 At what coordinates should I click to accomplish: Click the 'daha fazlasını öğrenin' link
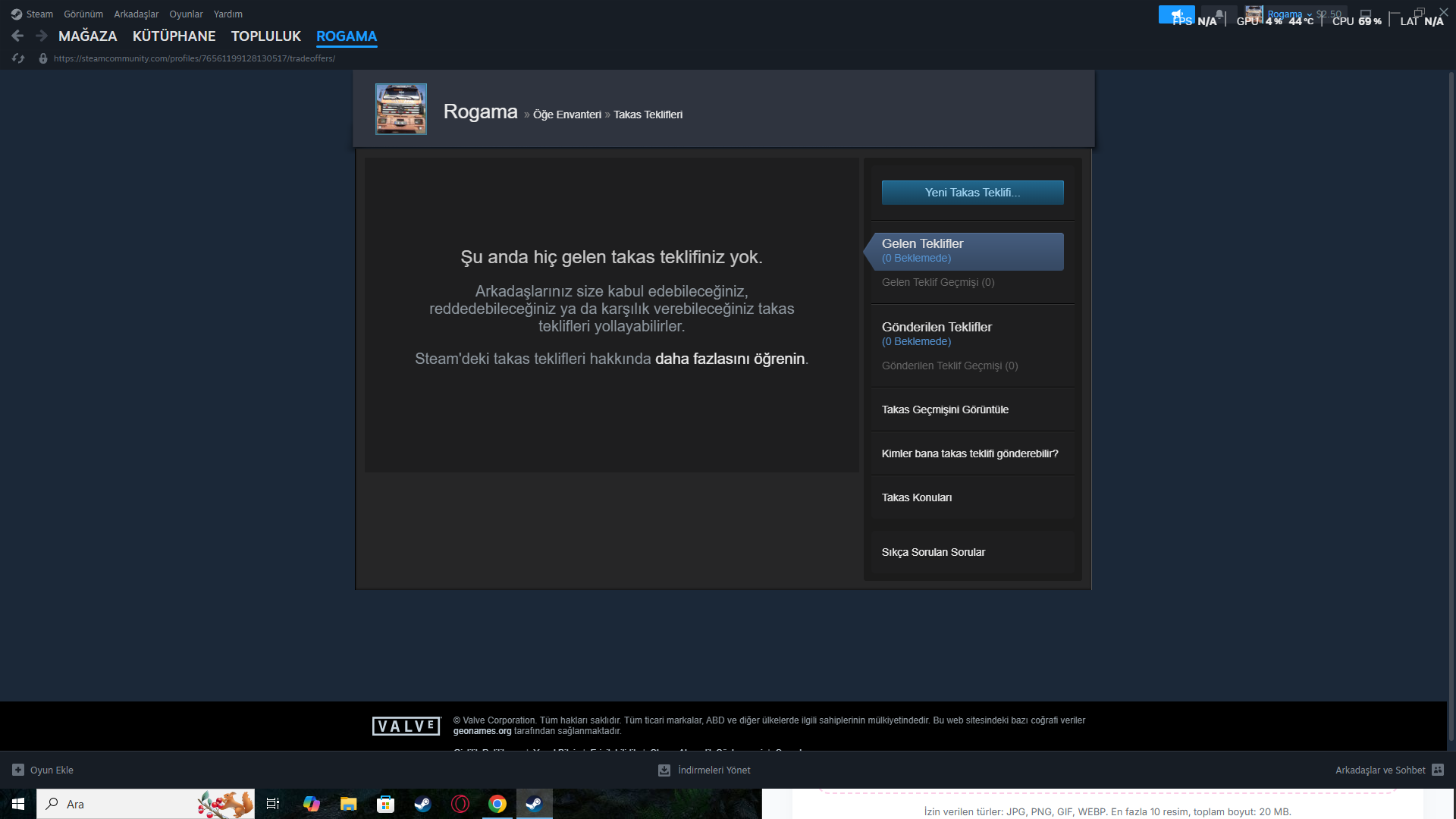(730, 359)
